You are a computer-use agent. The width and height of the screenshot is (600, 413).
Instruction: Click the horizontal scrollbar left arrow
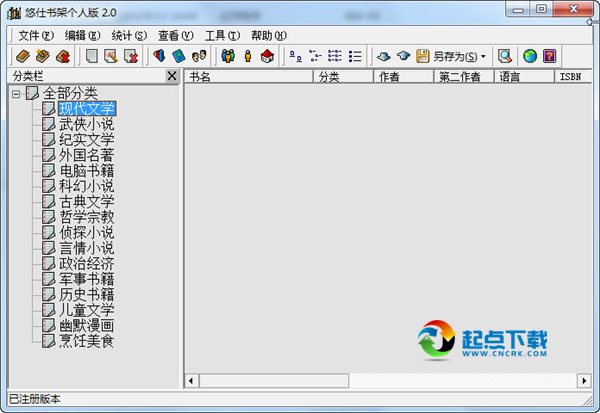pyautogui.click(x=192, y=381)
